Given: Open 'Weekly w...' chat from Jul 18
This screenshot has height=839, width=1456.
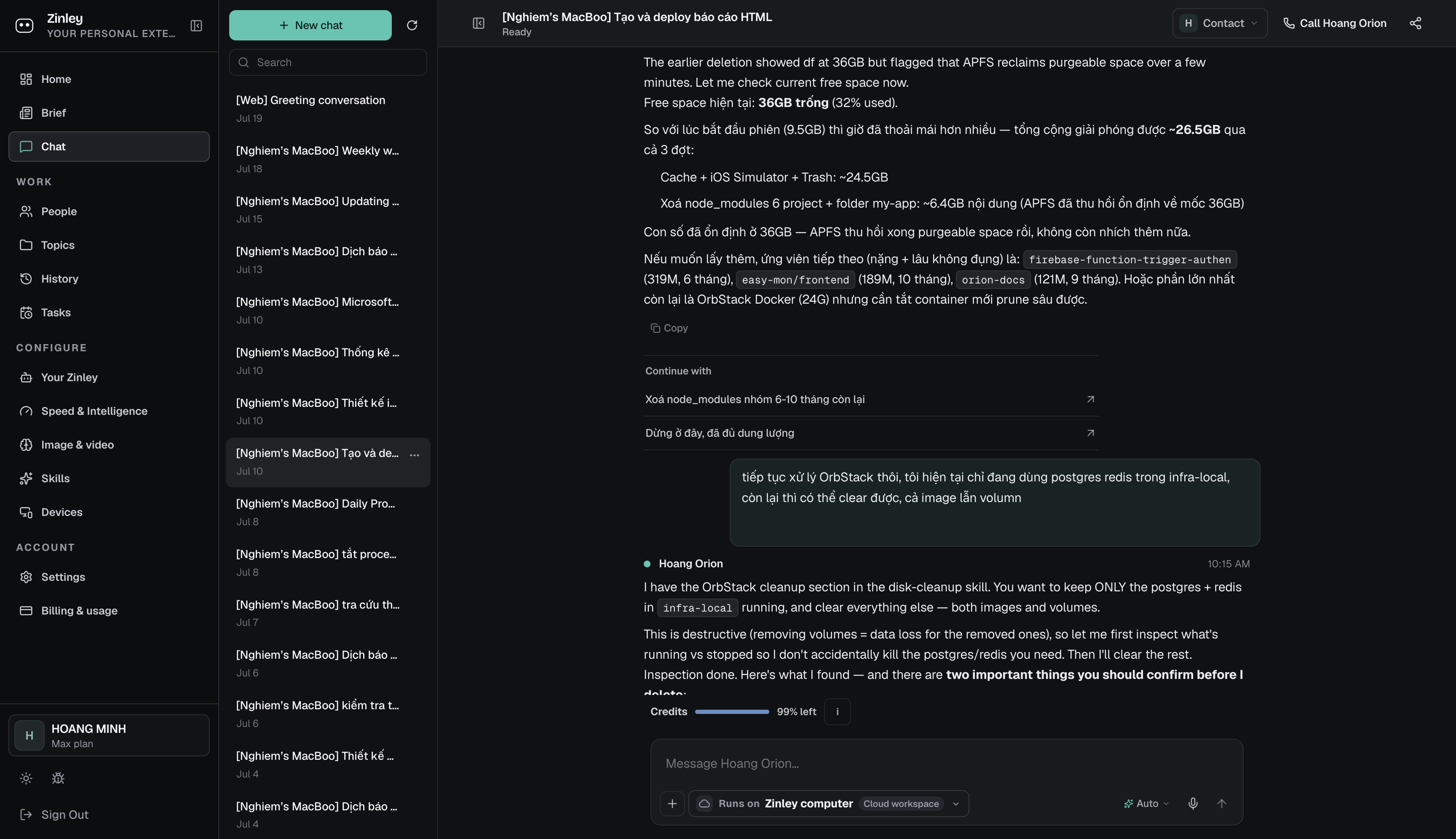Looking at the screenshot, I should 328,159.
